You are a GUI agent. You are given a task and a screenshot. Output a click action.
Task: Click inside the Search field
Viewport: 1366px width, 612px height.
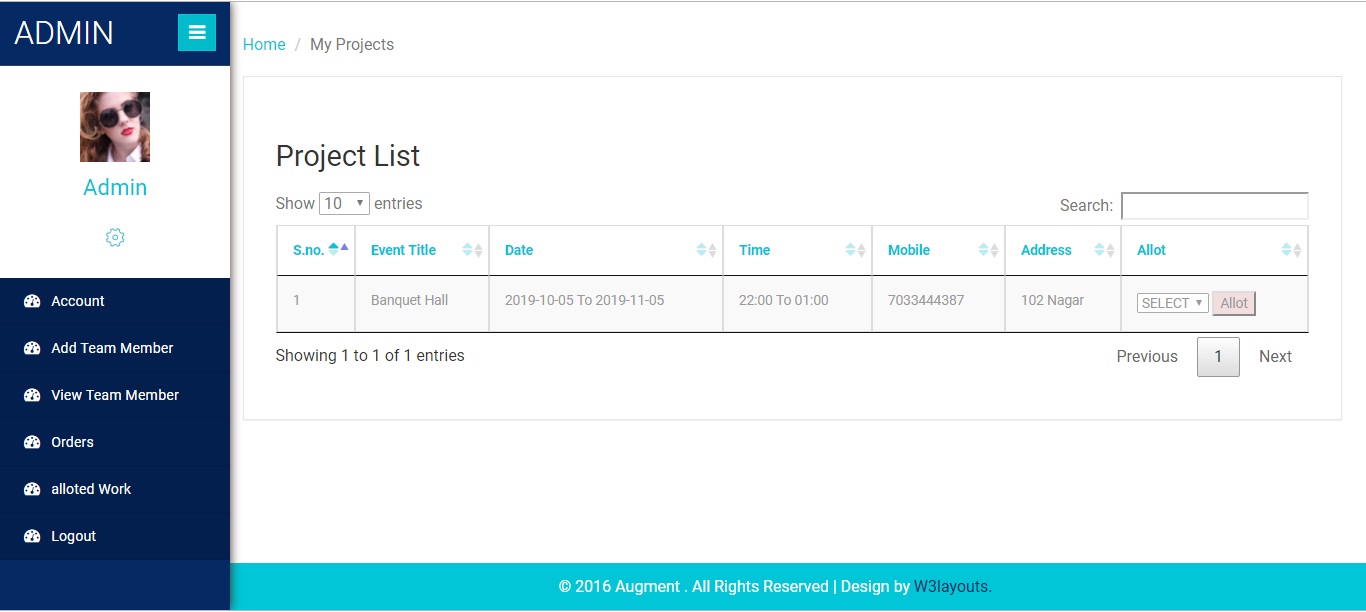click(x=1214, y=205)
